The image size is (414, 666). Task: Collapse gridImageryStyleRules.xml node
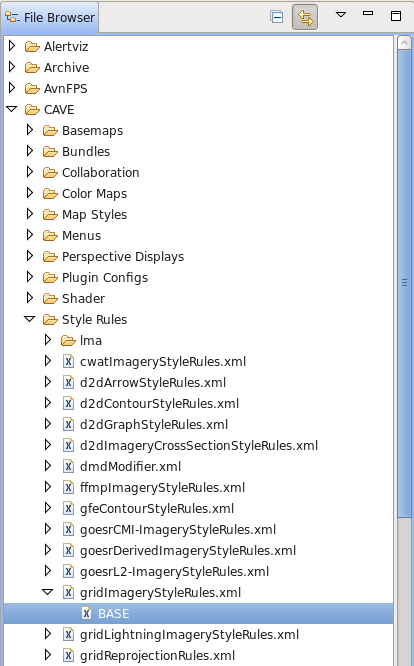(x=48, y=592)
